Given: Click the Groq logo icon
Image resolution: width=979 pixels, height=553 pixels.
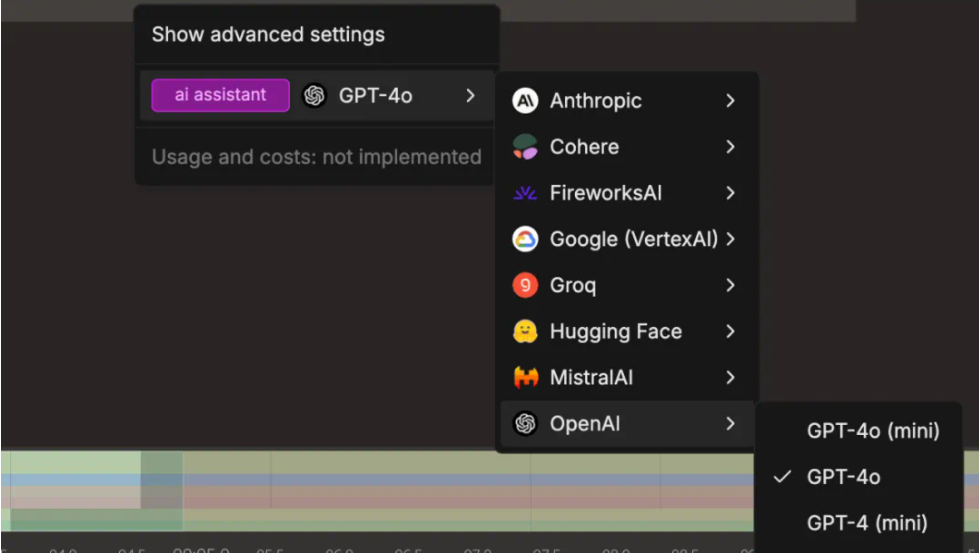Looking at the screenshot, I should pos(525,285).
